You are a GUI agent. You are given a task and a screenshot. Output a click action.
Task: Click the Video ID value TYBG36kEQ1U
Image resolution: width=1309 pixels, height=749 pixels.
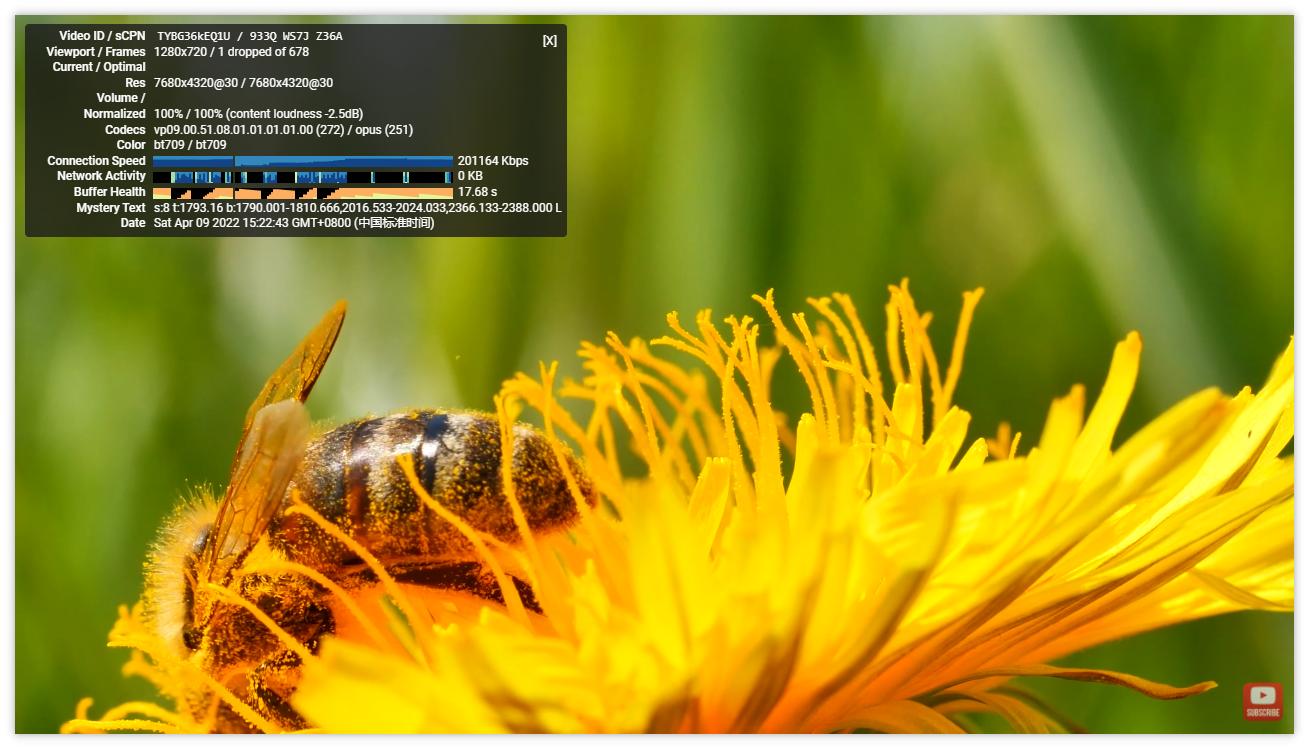tap(193, 36)
